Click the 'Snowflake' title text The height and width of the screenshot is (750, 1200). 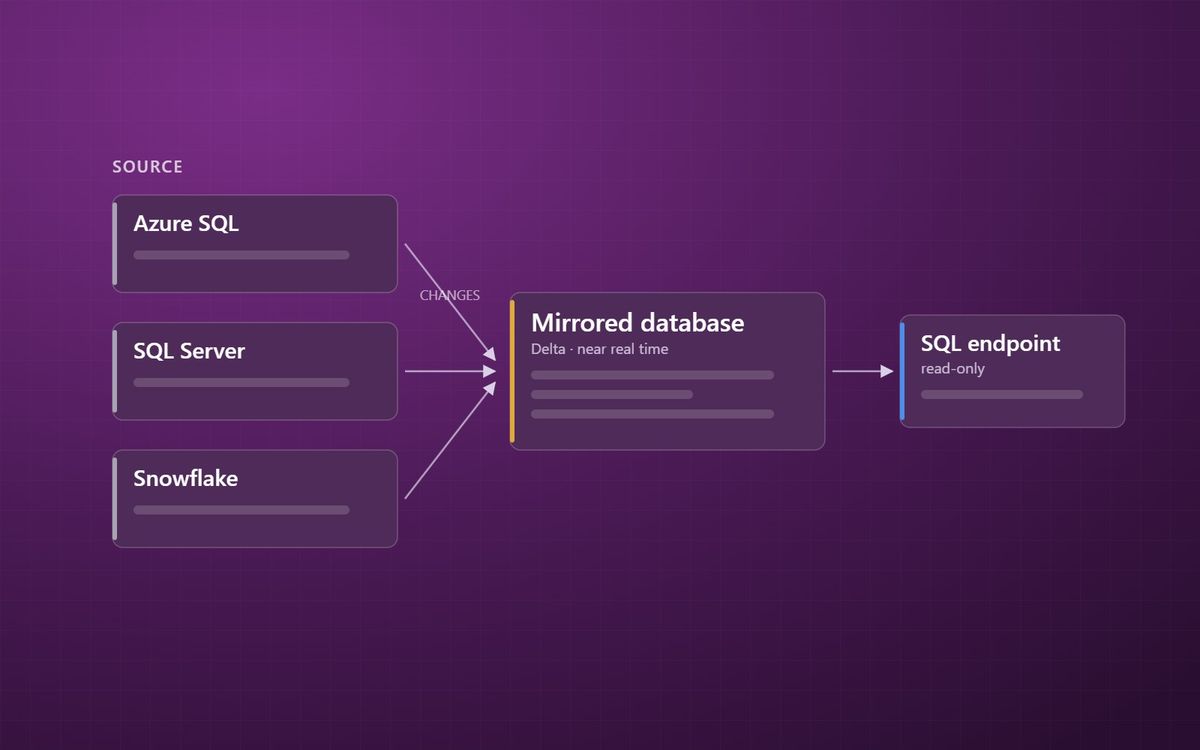point(185,478)
